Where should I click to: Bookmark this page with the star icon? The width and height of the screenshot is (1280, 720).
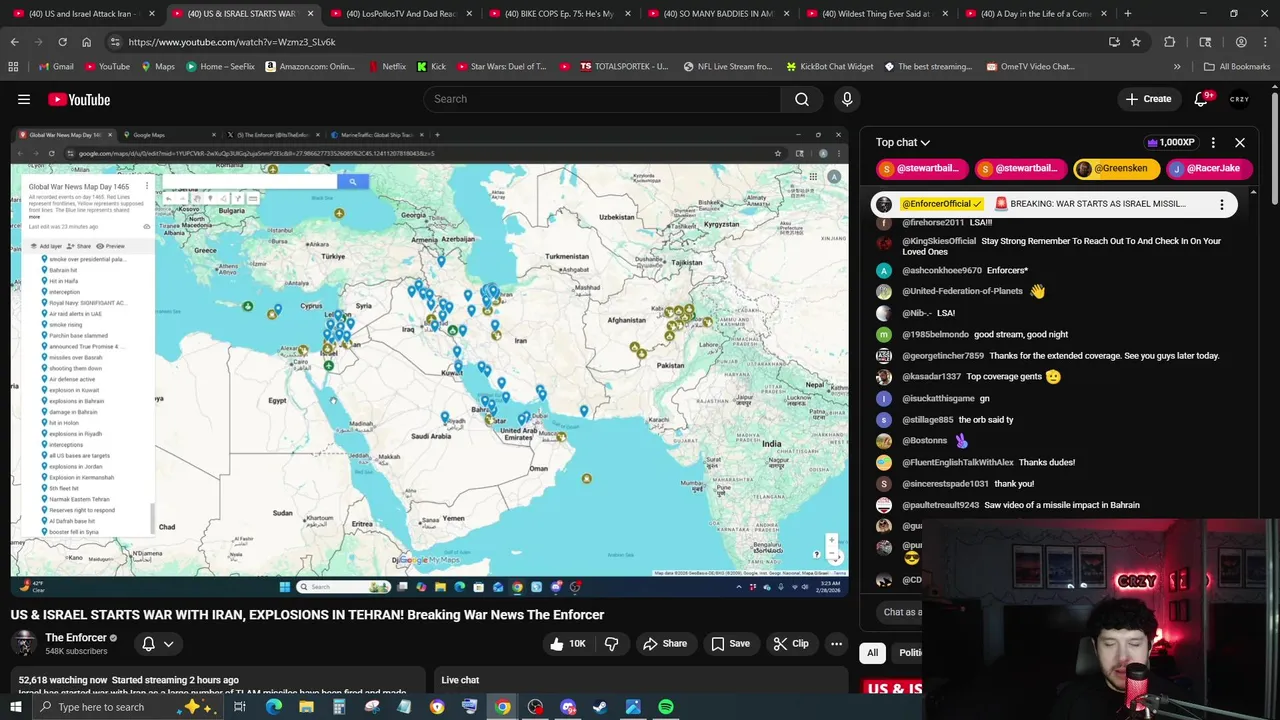(x=1136, y=42)
